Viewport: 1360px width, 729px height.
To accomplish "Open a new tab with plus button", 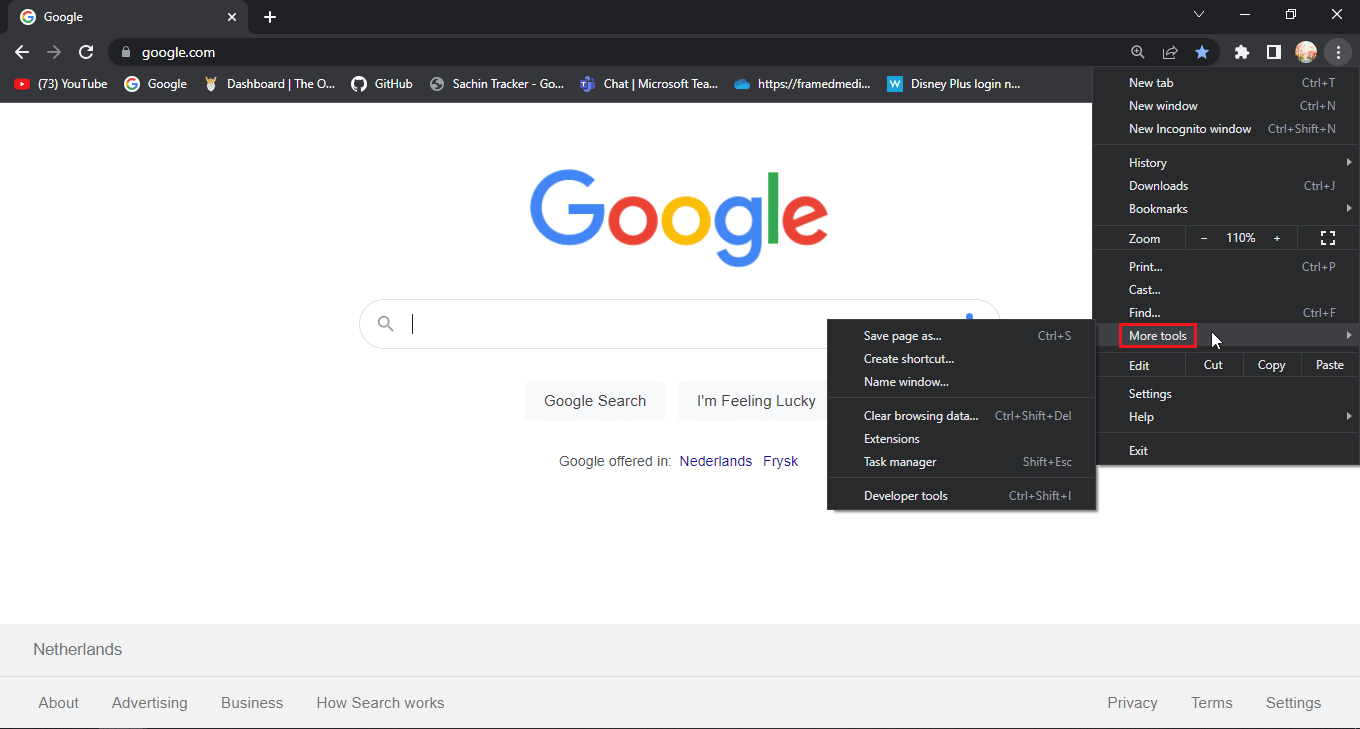I will [270, 17].
